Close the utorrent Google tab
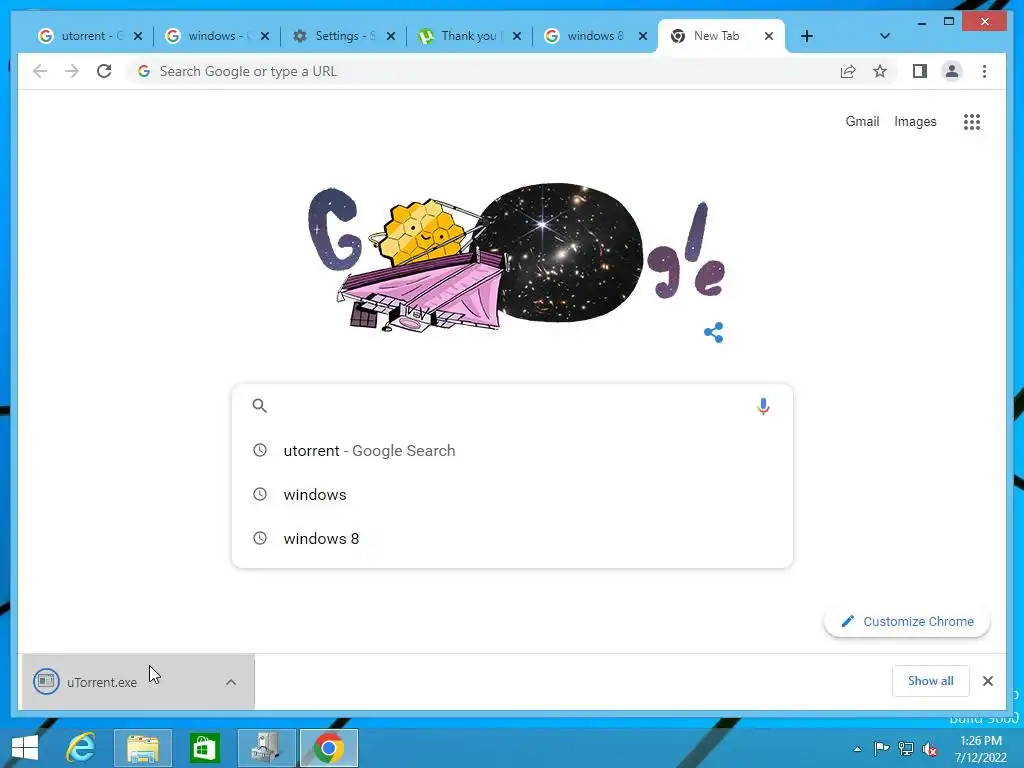 138,36
